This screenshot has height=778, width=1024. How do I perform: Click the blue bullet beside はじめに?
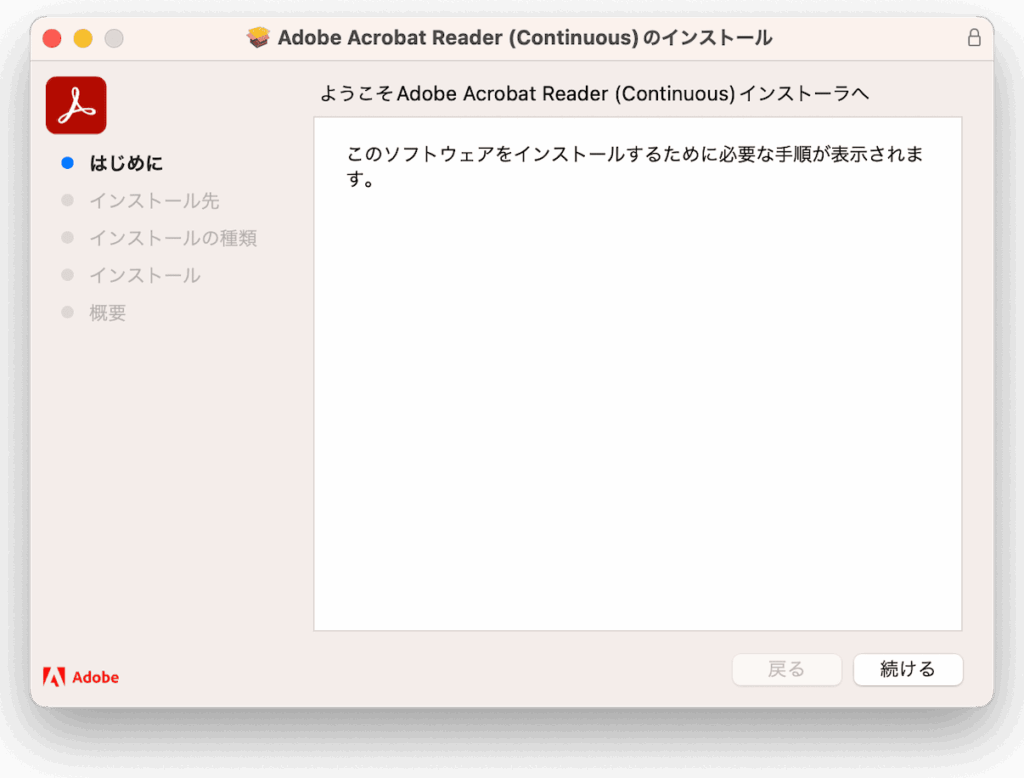[67, 162]
